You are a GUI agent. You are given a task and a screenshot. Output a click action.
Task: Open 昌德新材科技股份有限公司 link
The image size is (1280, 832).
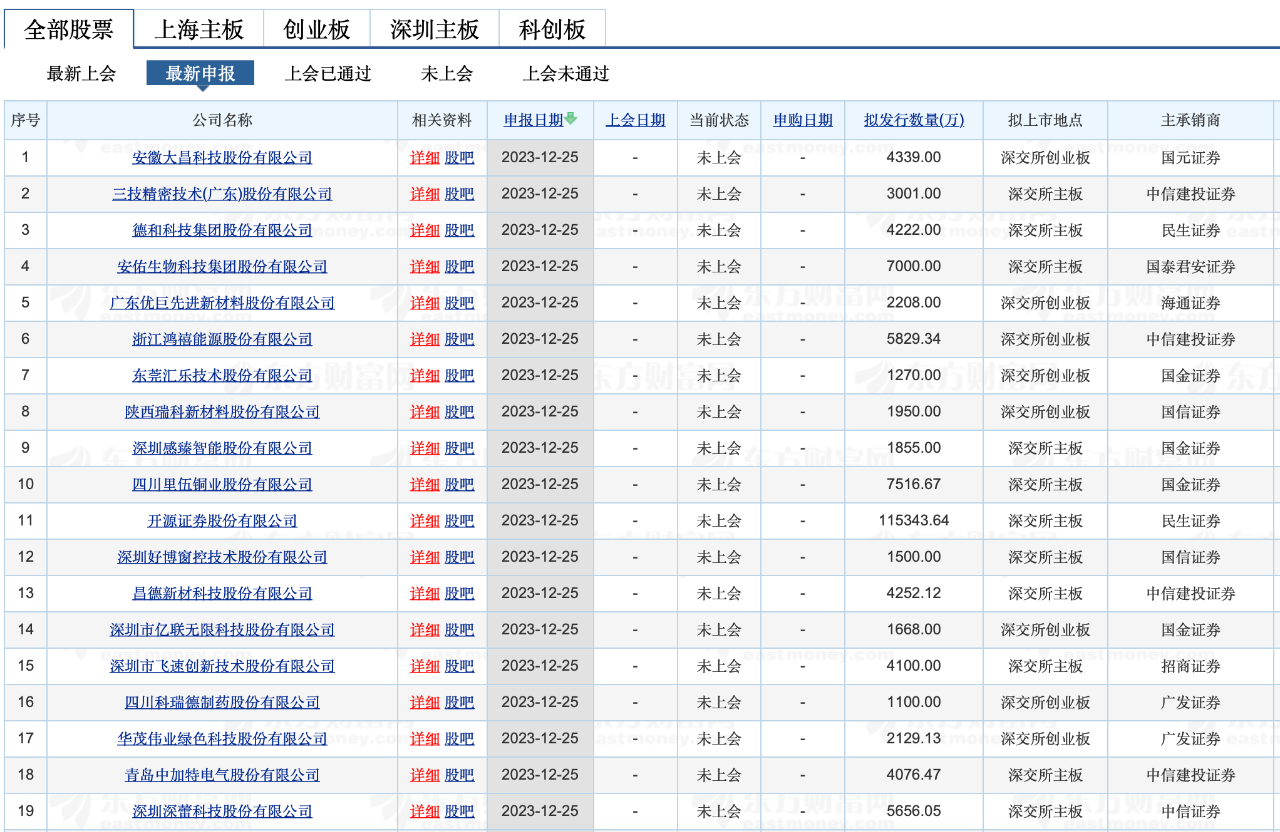pyautogui.click(x=222, y=594)
